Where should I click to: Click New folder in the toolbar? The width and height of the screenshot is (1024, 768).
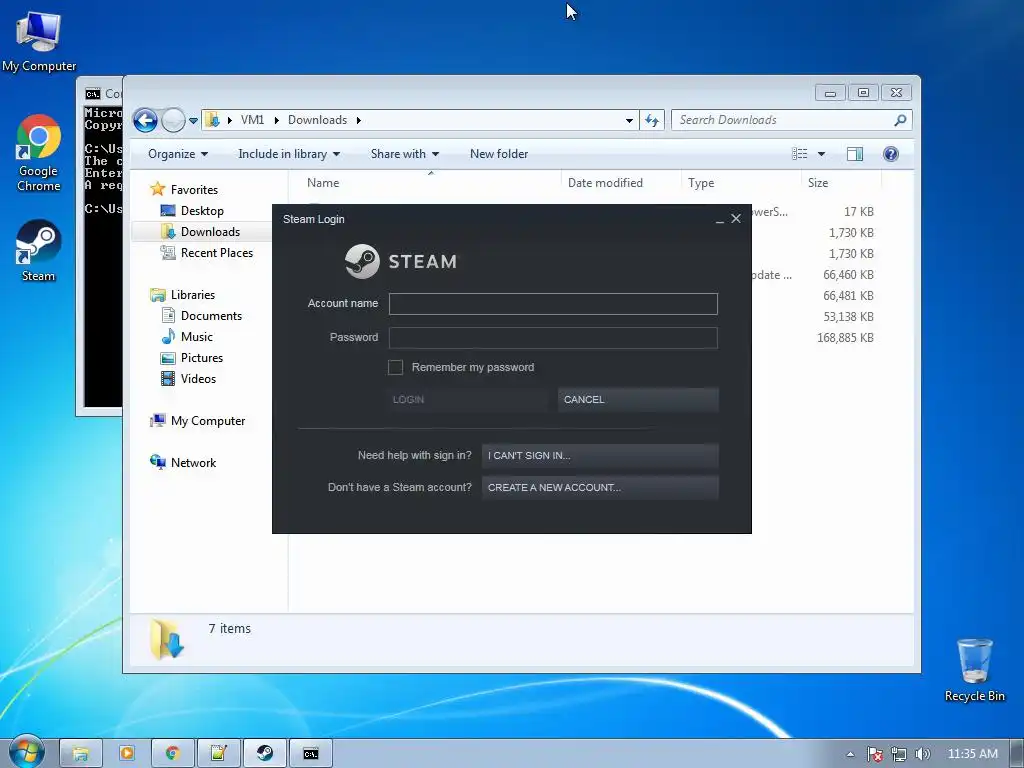(499, 154)
